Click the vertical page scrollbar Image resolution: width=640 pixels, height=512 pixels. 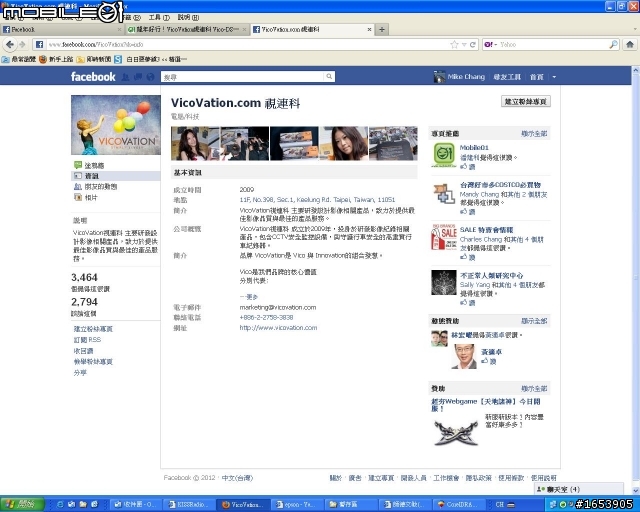click(636, 278)
